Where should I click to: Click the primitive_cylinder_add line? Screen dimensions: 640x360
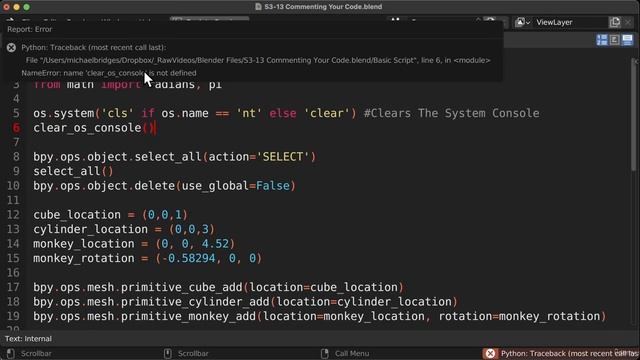[x=245, y=302]
